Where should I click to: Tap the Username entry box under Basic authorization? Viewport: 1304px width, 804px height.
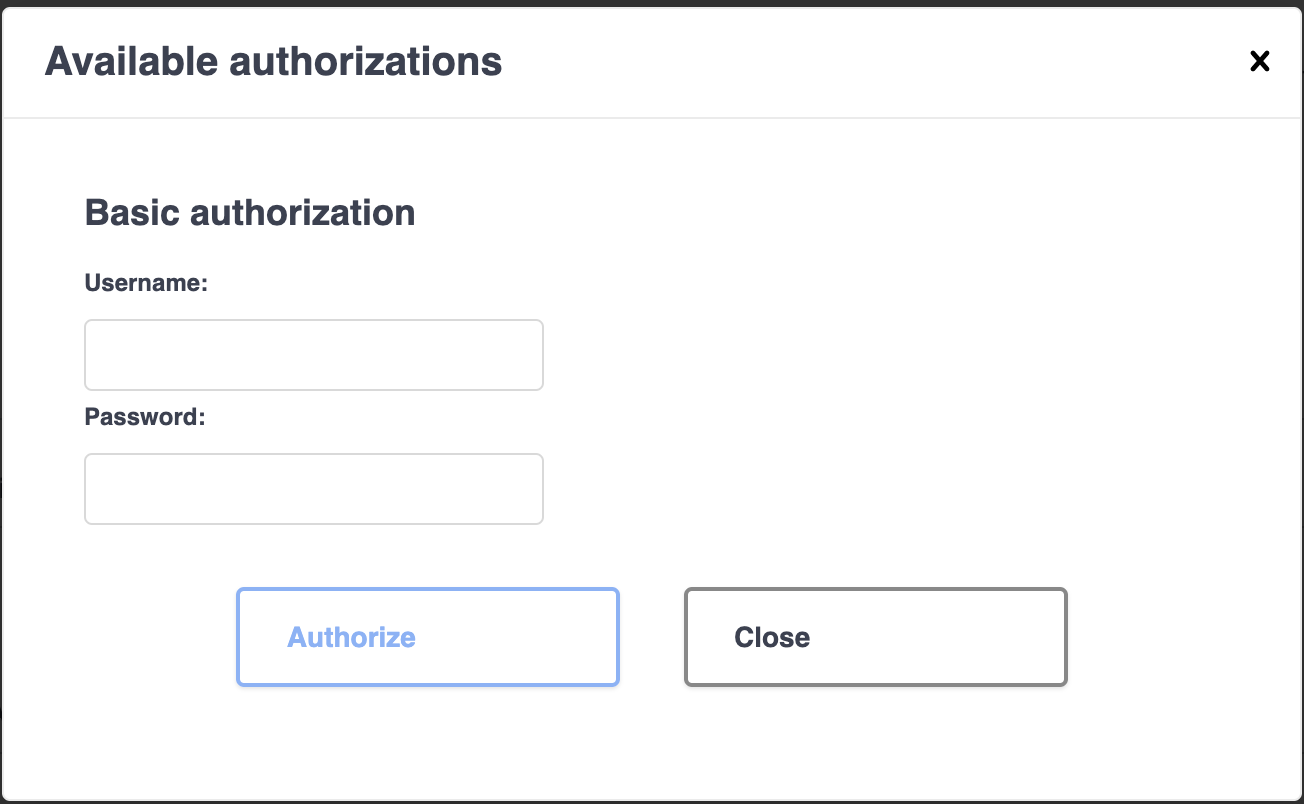313,354
